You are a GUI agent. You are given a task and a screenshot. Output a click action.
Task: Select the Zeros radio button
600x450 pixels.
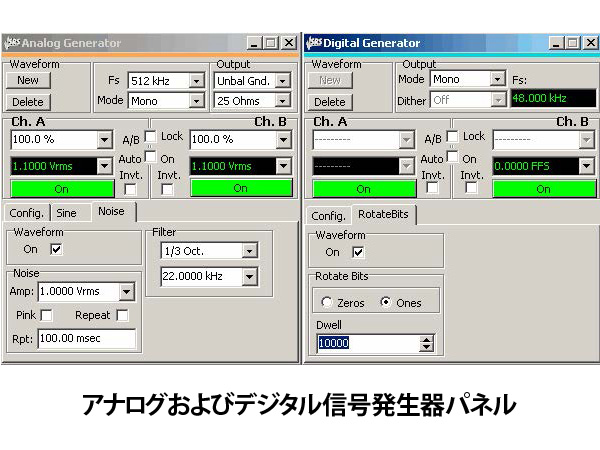326,303
